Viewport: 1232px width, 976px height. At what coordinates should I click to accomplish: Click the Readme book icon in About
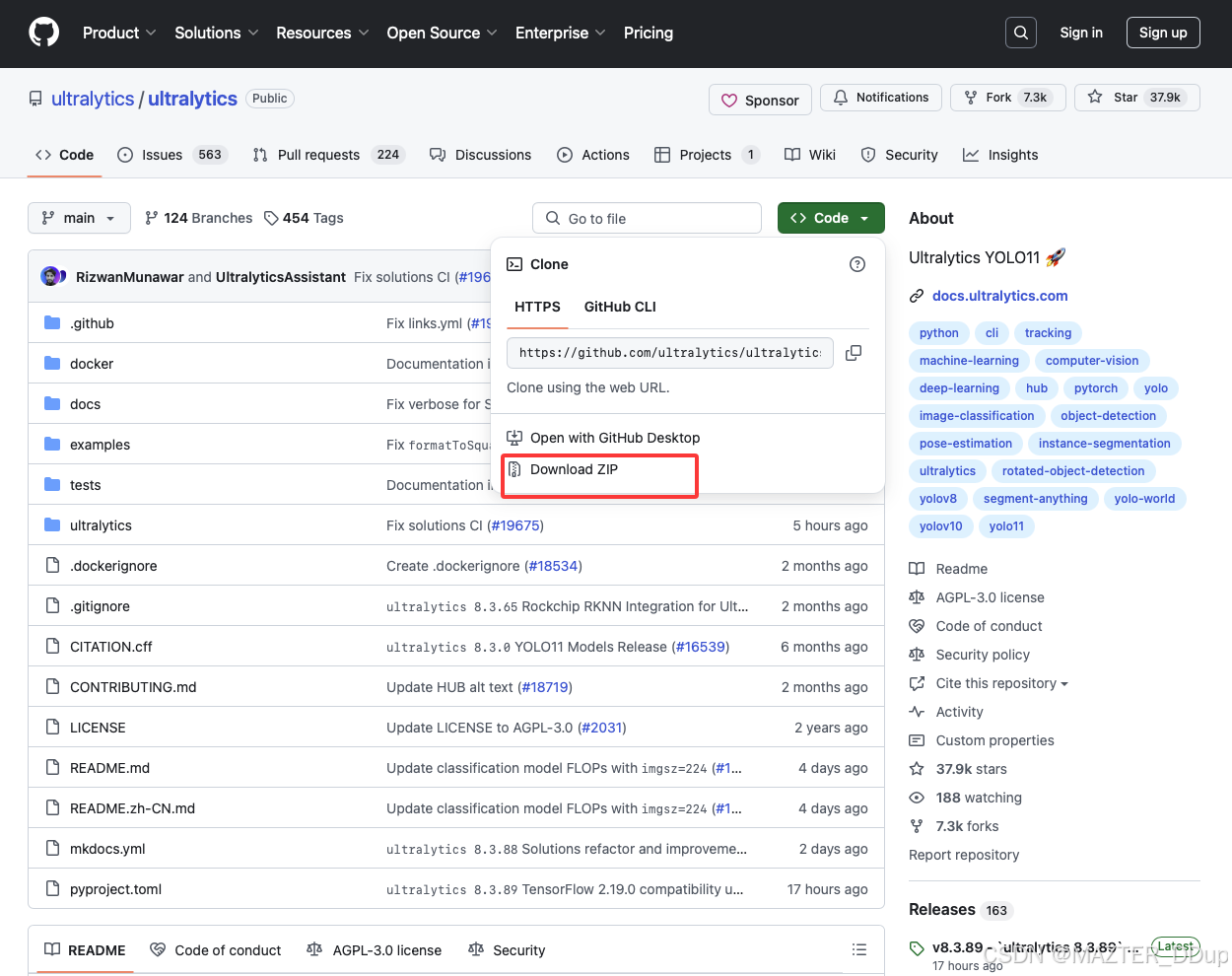[917, 569]
